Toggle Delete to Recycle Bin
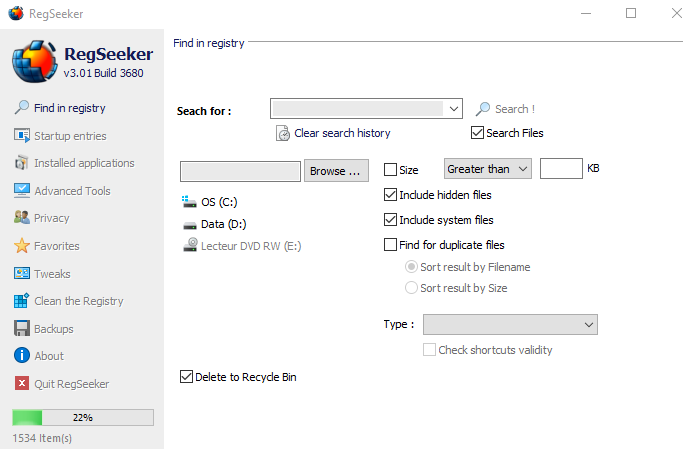Screen dimensions: 700x449 186,377
